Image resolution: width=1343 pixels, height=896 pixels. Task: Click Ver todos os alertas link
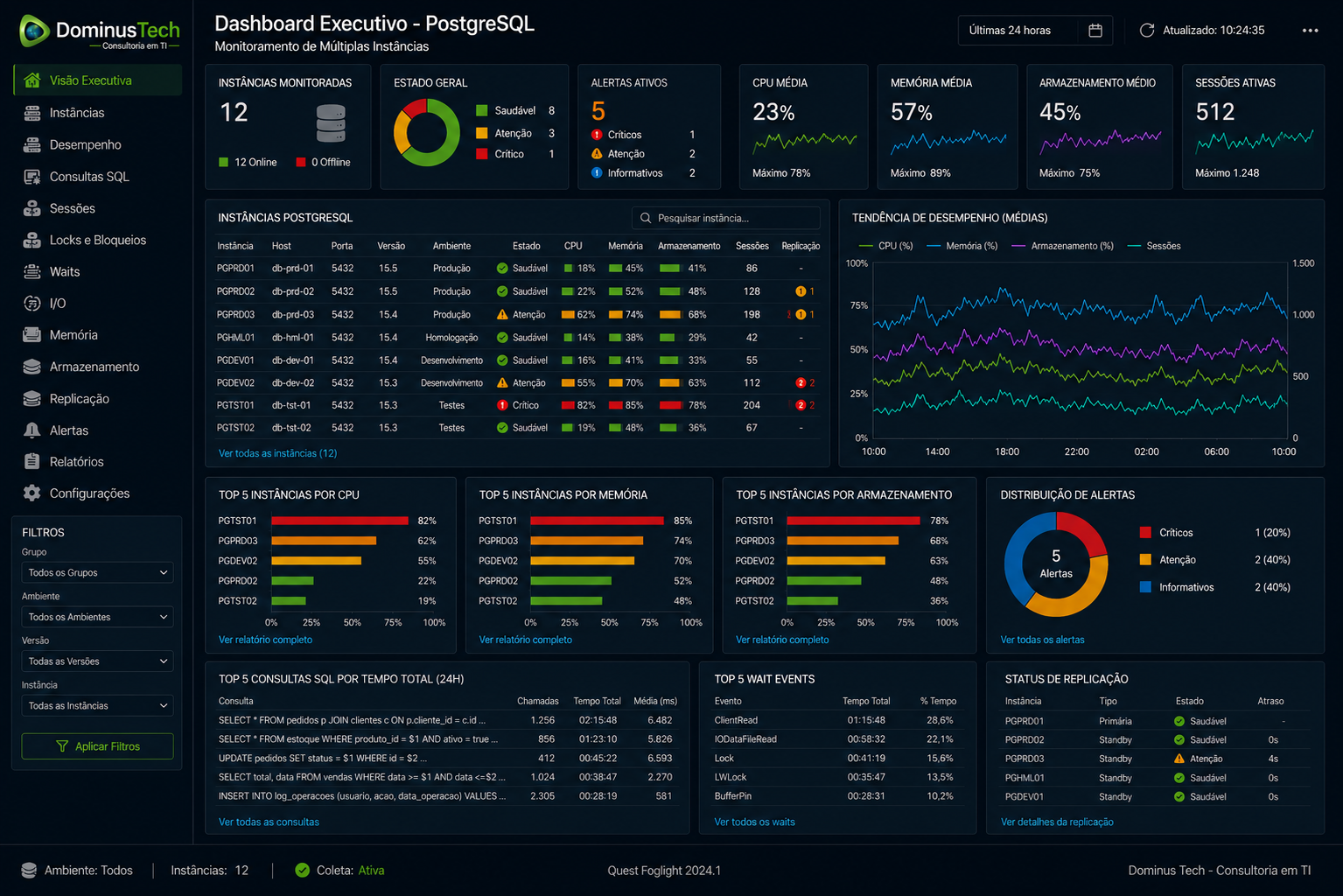[1042, 640]
